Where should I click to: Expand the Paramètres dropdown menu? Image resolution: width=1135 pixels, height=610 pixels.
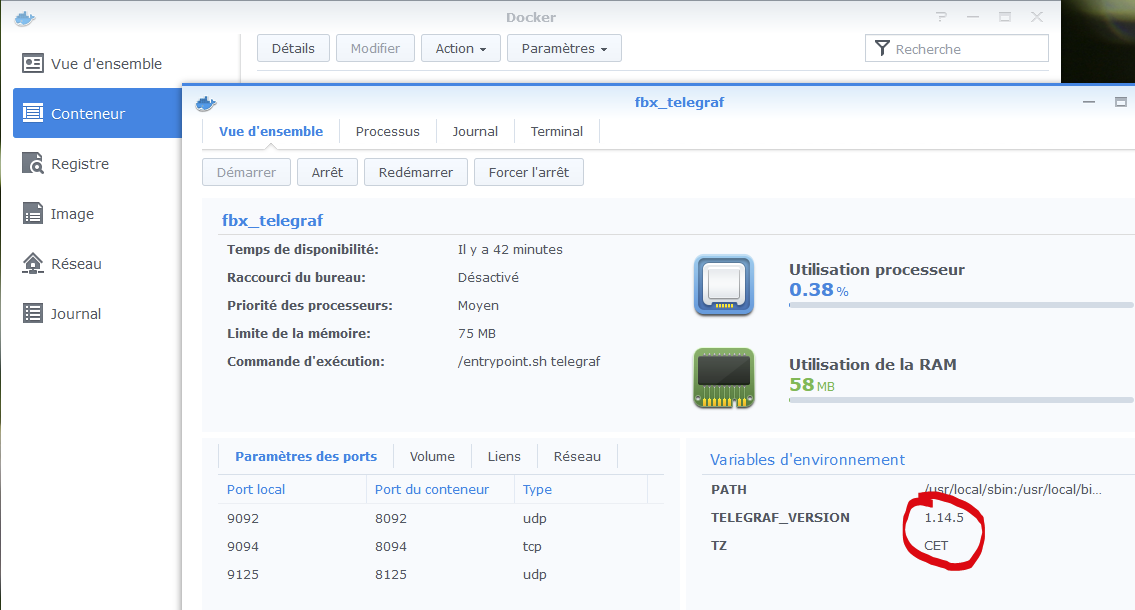564,48
